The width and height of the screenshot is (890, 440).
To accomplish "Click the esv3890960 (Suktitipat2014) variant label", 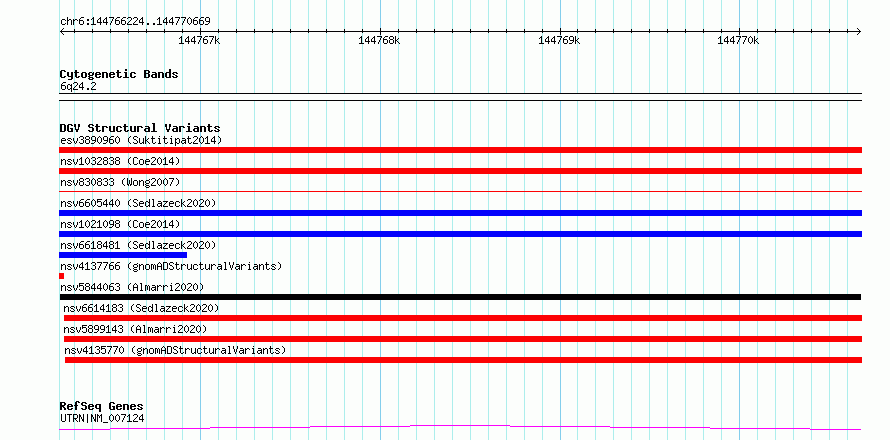I will click(141, 140).
